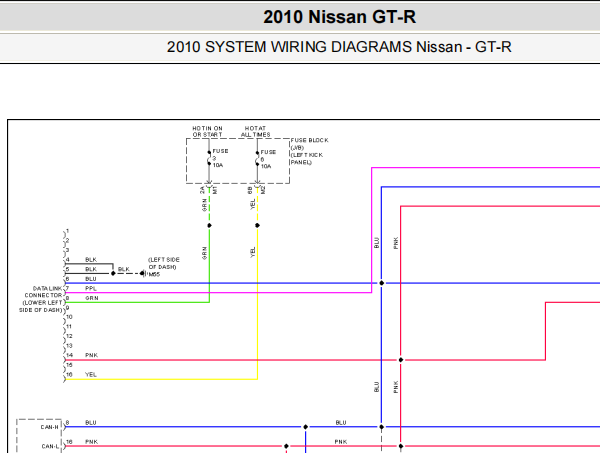
Task: Click the BLU label beside CAN-H pin 8
Action: coord(91,422)
